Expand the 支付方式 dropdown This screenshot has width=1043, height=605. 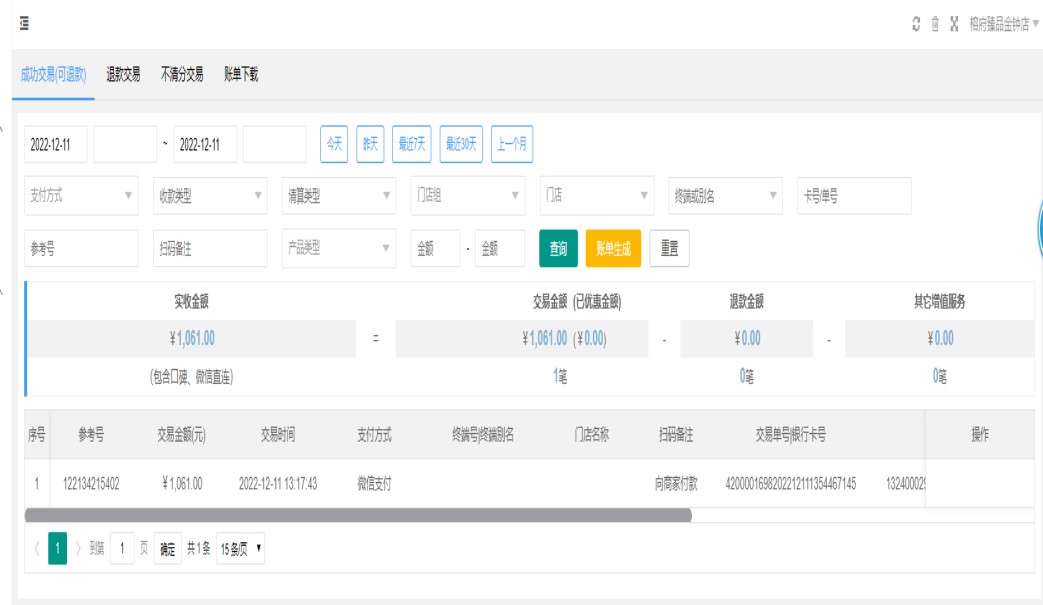click(81, 196)
